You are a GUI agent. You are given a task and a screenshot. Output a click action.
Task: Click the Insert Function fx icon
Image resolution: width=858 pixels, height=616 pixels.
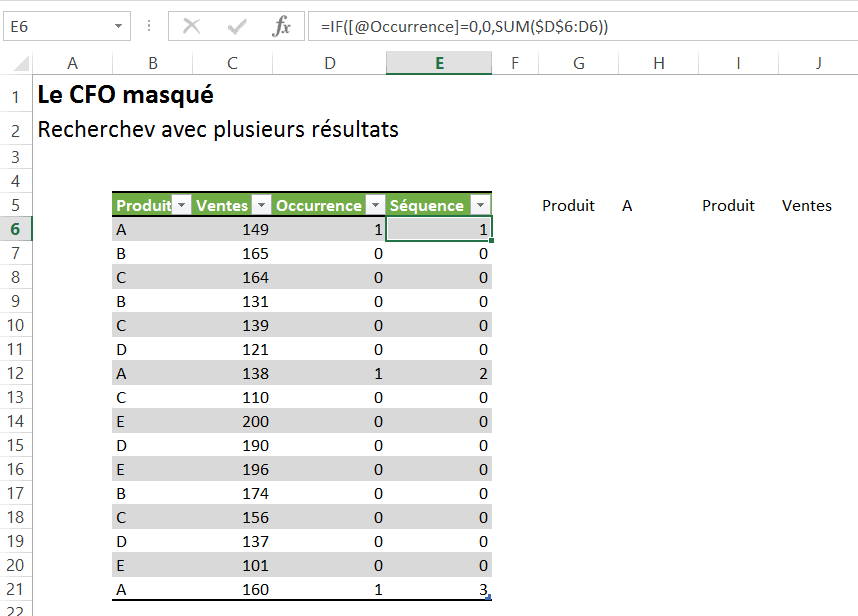click(x=282, y=27)
